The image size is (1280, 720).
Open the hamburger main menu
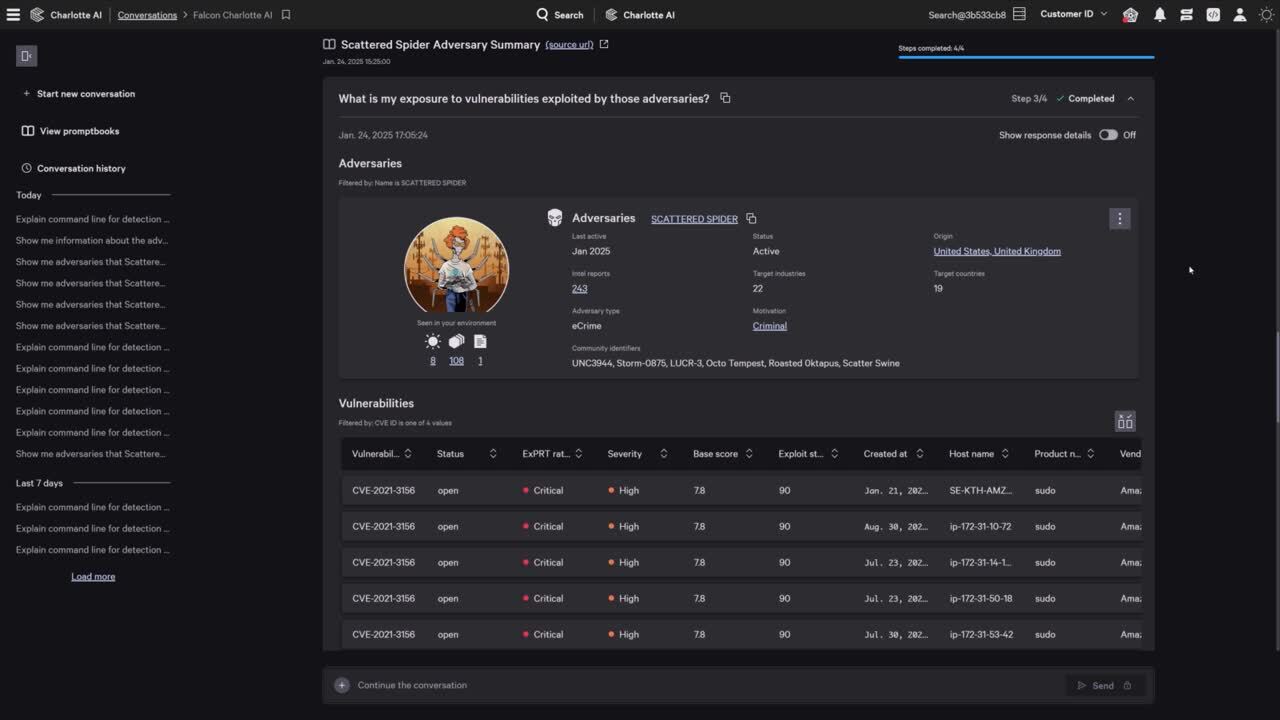[x=13, y=15]
